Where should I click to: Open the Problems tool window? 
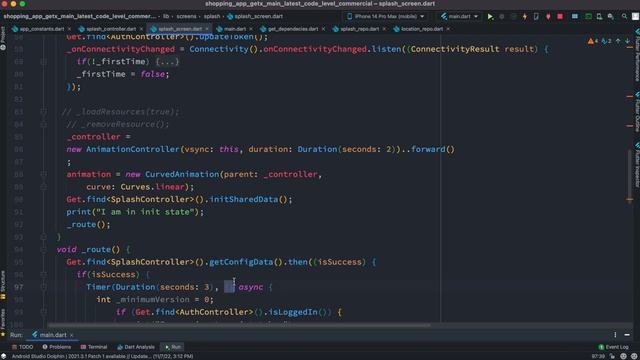(x=56, y=347)
